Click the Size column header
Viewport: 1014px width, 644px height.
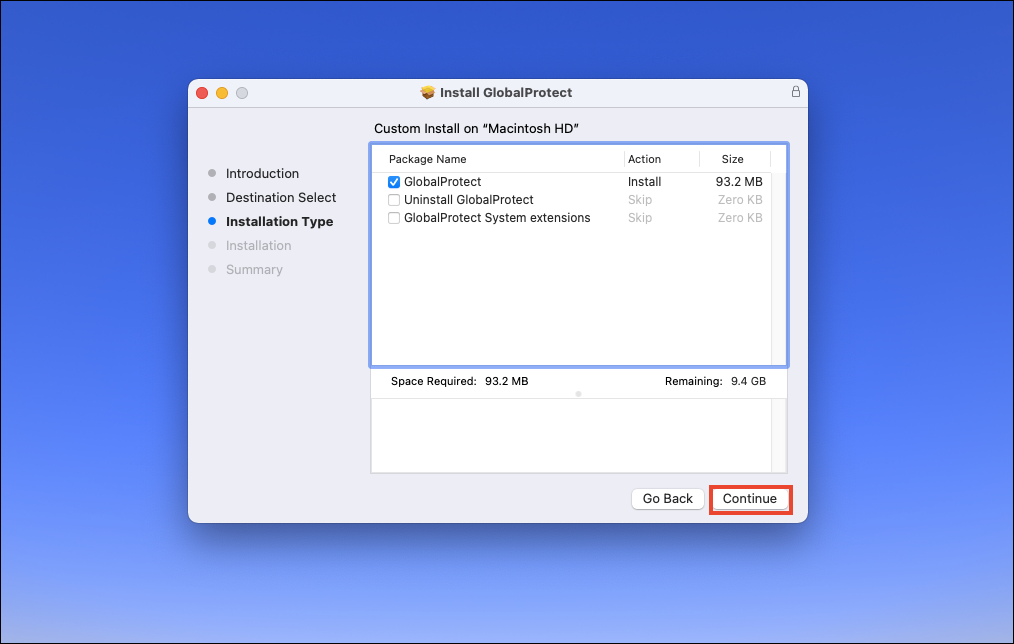(x=732, y=159)
